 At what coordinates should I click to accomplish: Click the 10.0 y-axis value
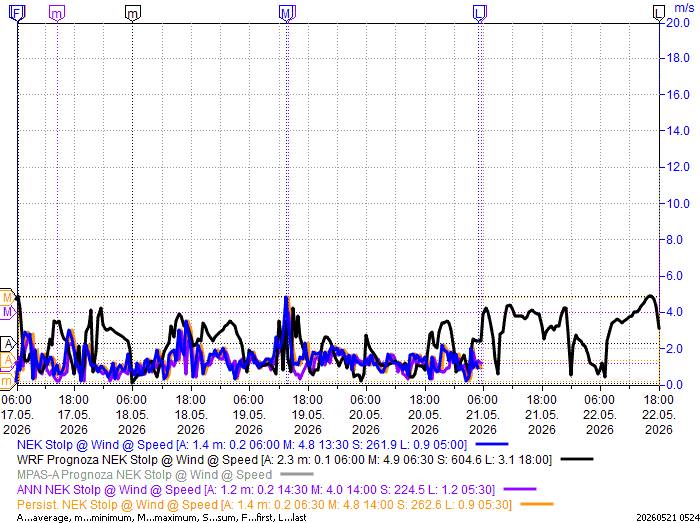pyautogui.click(x=678, y=203)
